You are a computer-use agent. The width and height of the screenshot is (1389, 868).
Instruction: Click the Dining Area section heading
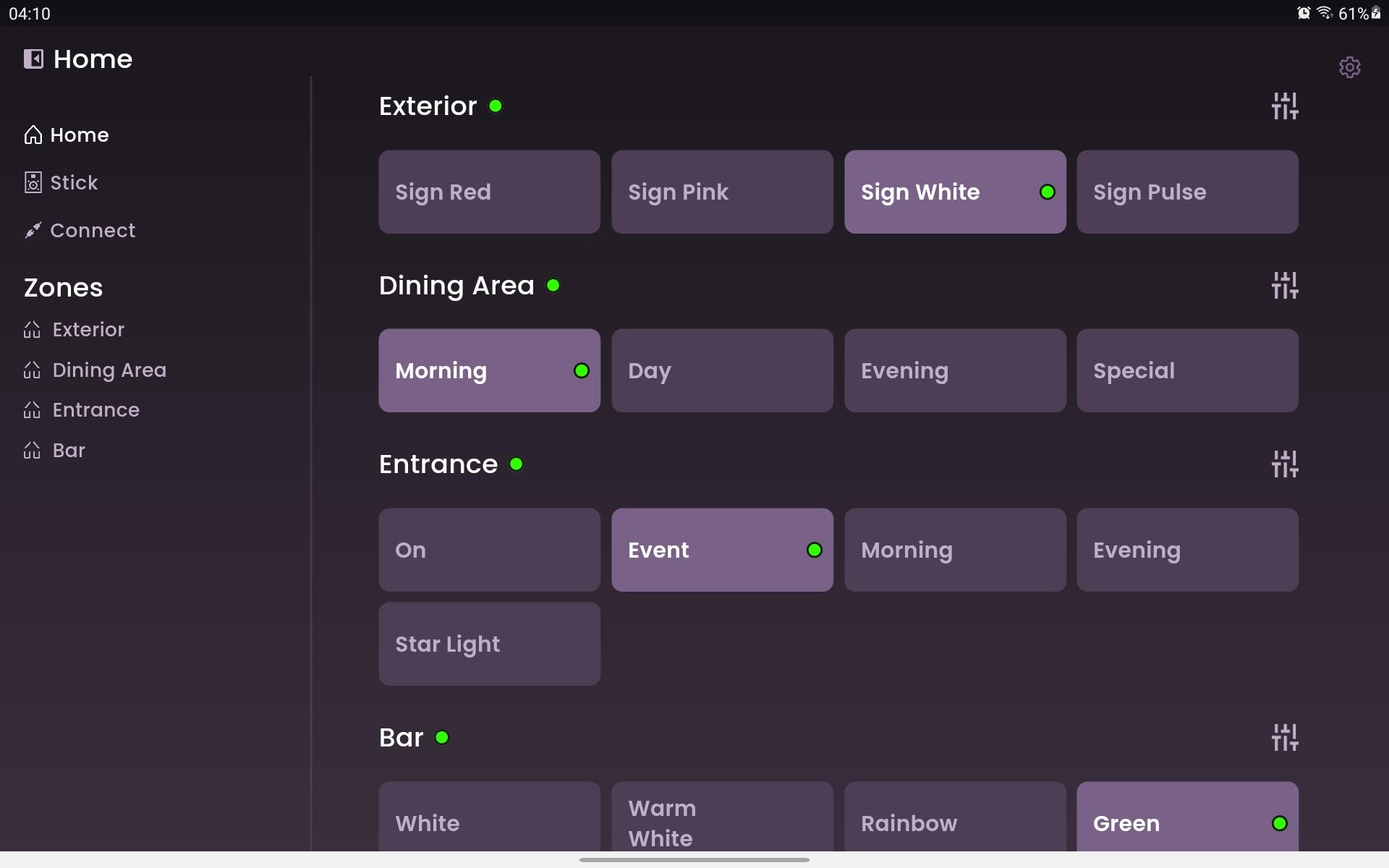(456, 286)
